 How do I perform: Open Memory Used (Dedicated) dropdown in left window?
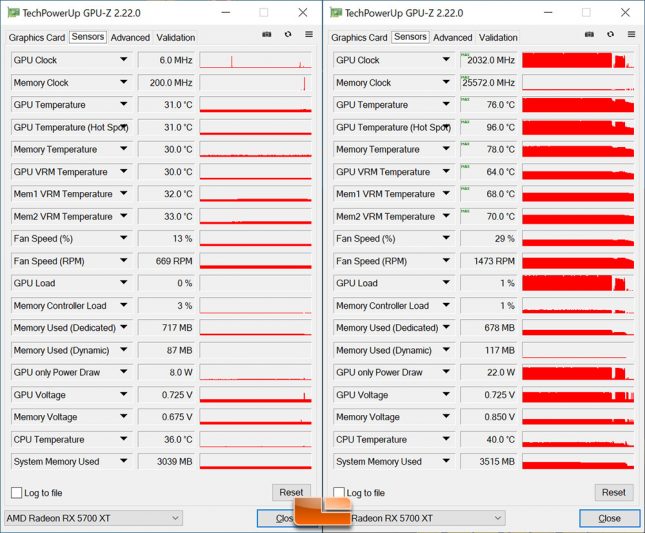123,327
